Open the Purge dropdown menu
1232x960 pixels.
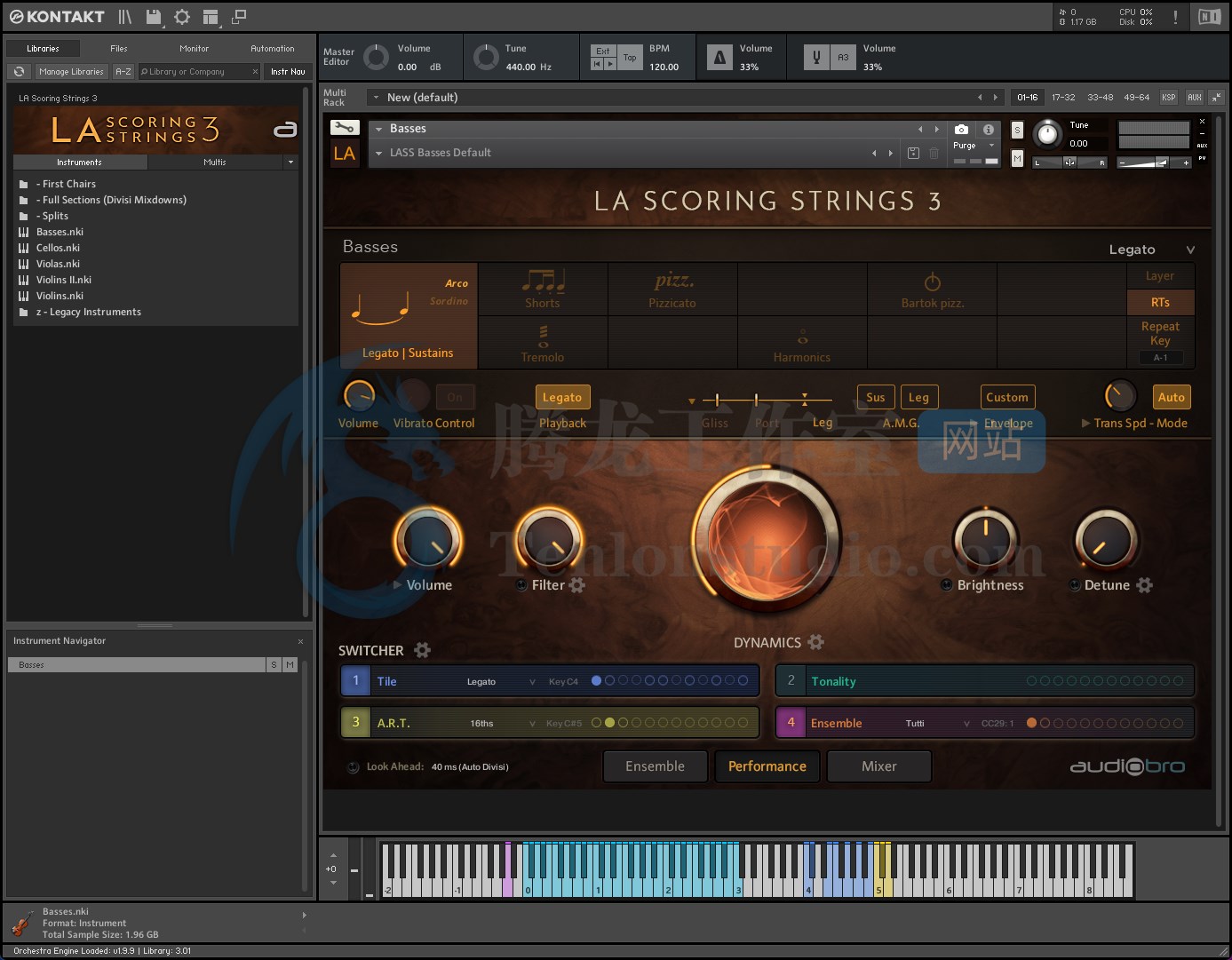974,146
